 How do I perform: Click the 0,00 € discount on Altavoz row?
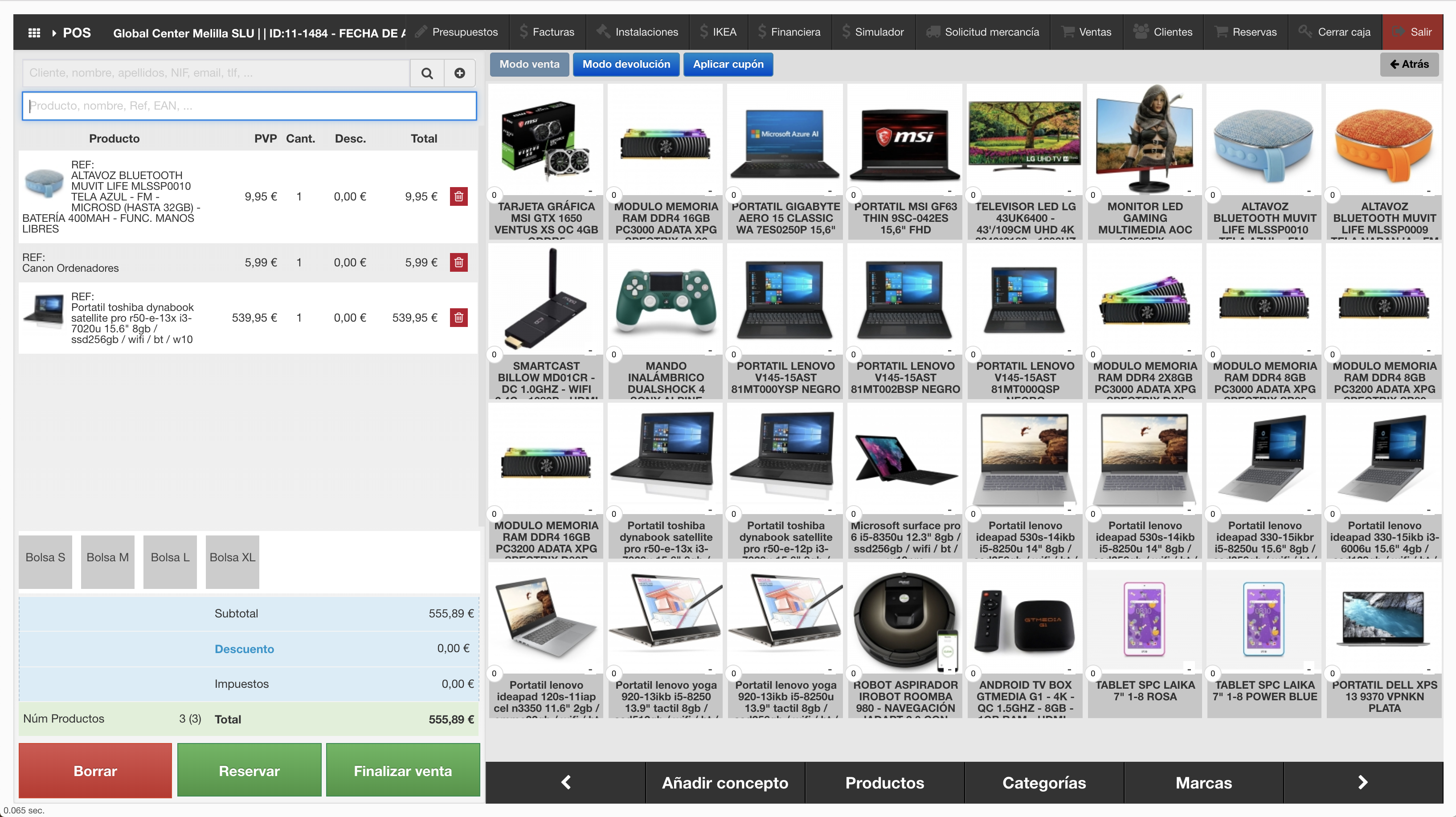[x=350, y=196]
